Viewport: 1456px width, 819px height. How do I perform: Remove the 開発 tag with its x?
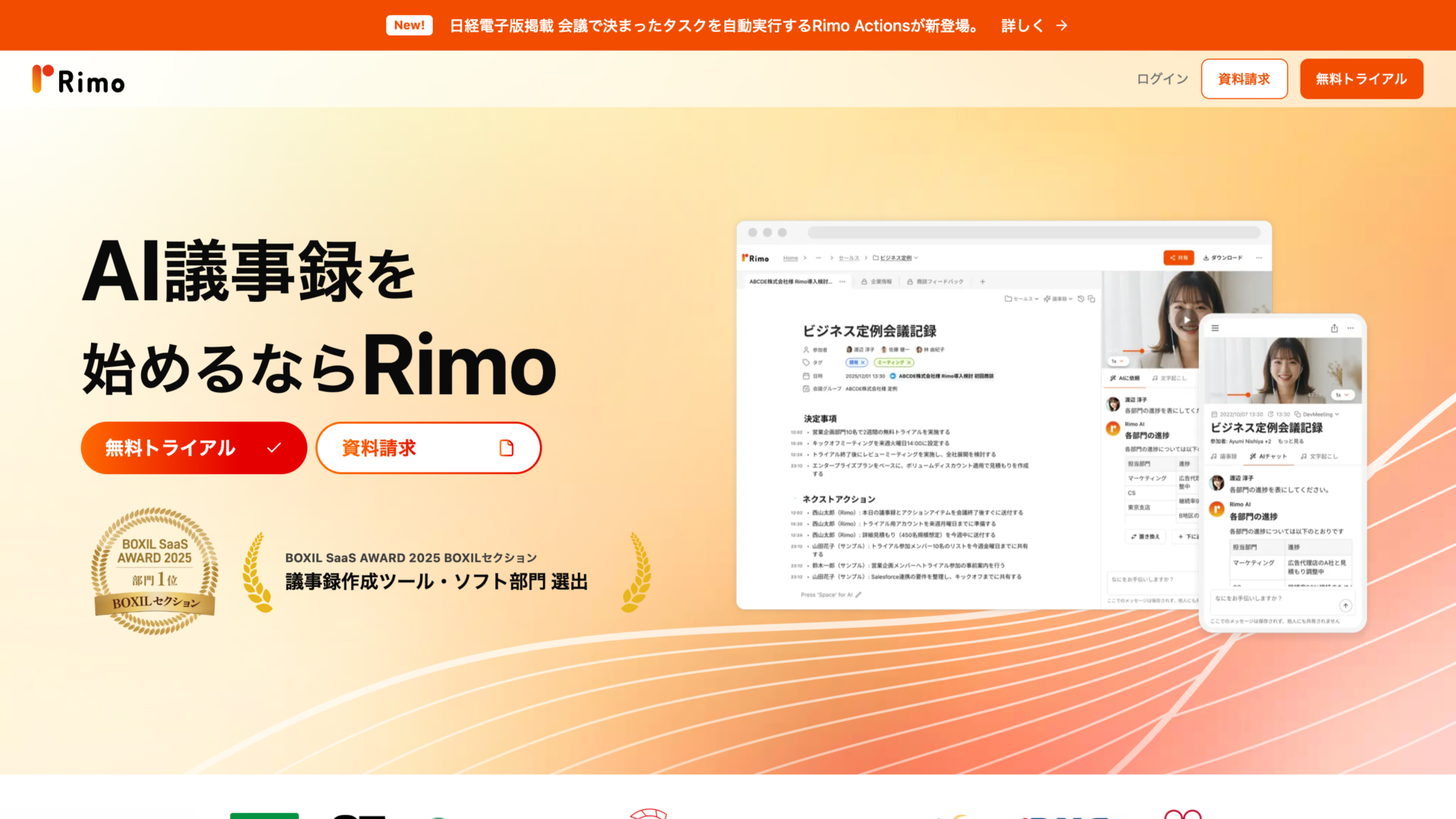[863, 362]
